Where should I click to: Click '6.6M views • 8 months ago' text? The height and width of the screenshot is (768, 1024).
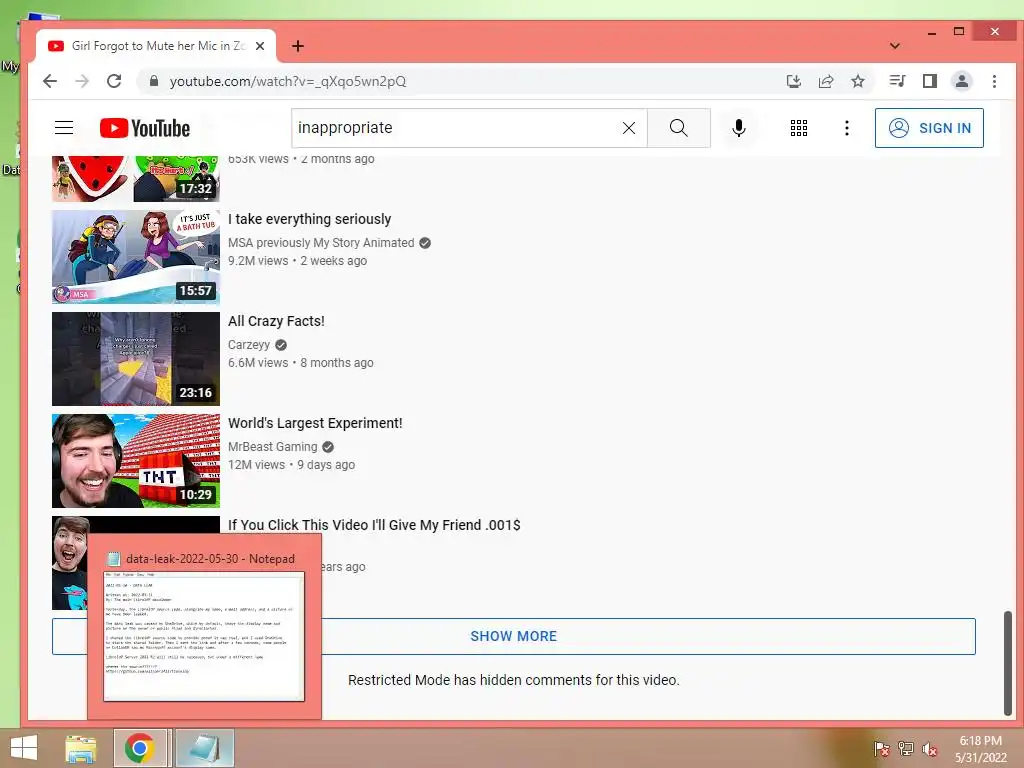click(300, 362)
